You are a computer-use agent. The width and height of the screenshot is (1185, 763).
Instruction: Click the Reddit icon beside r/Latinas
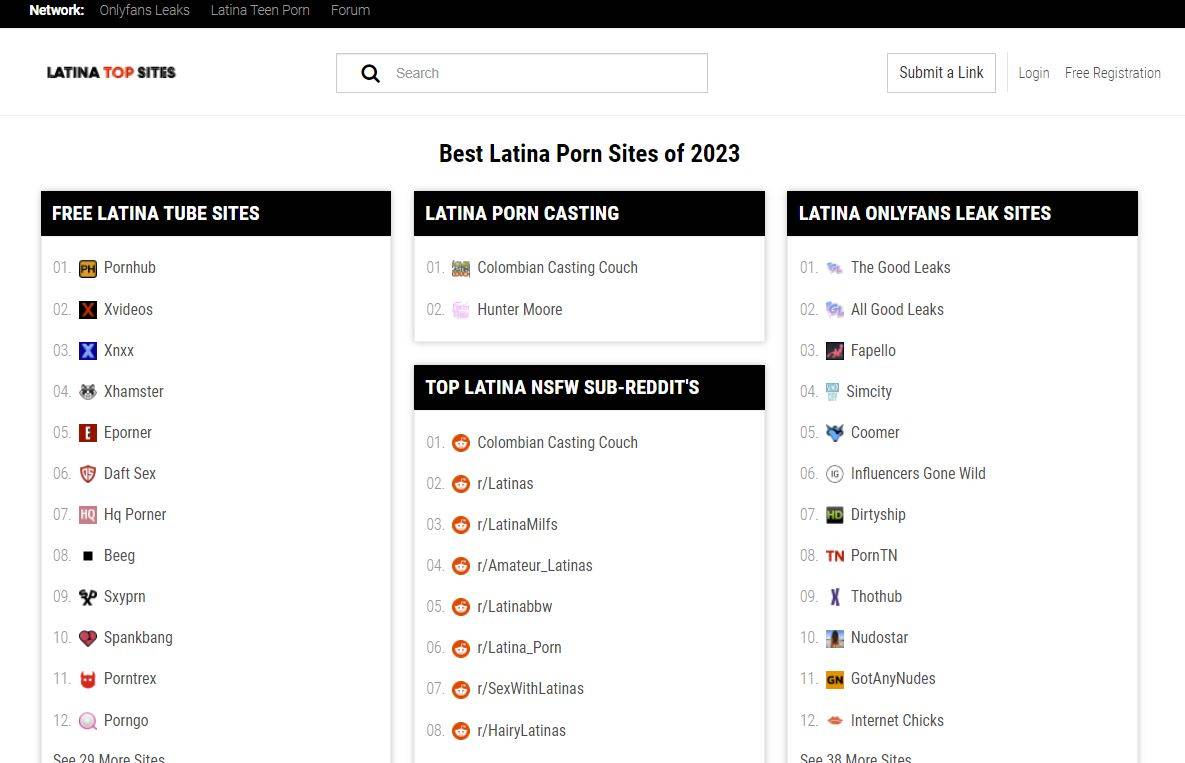[x=461, y=484]
